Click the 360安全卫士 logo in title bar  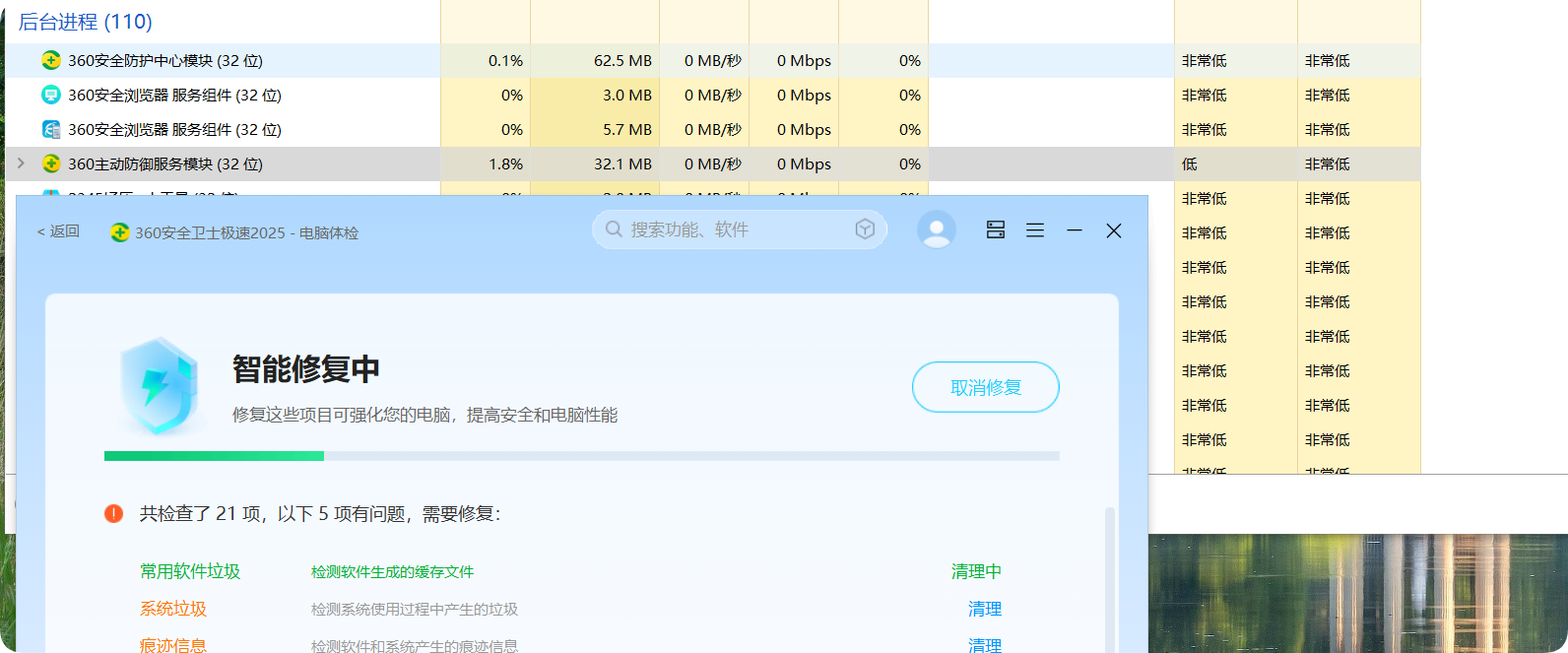[120, 232]
